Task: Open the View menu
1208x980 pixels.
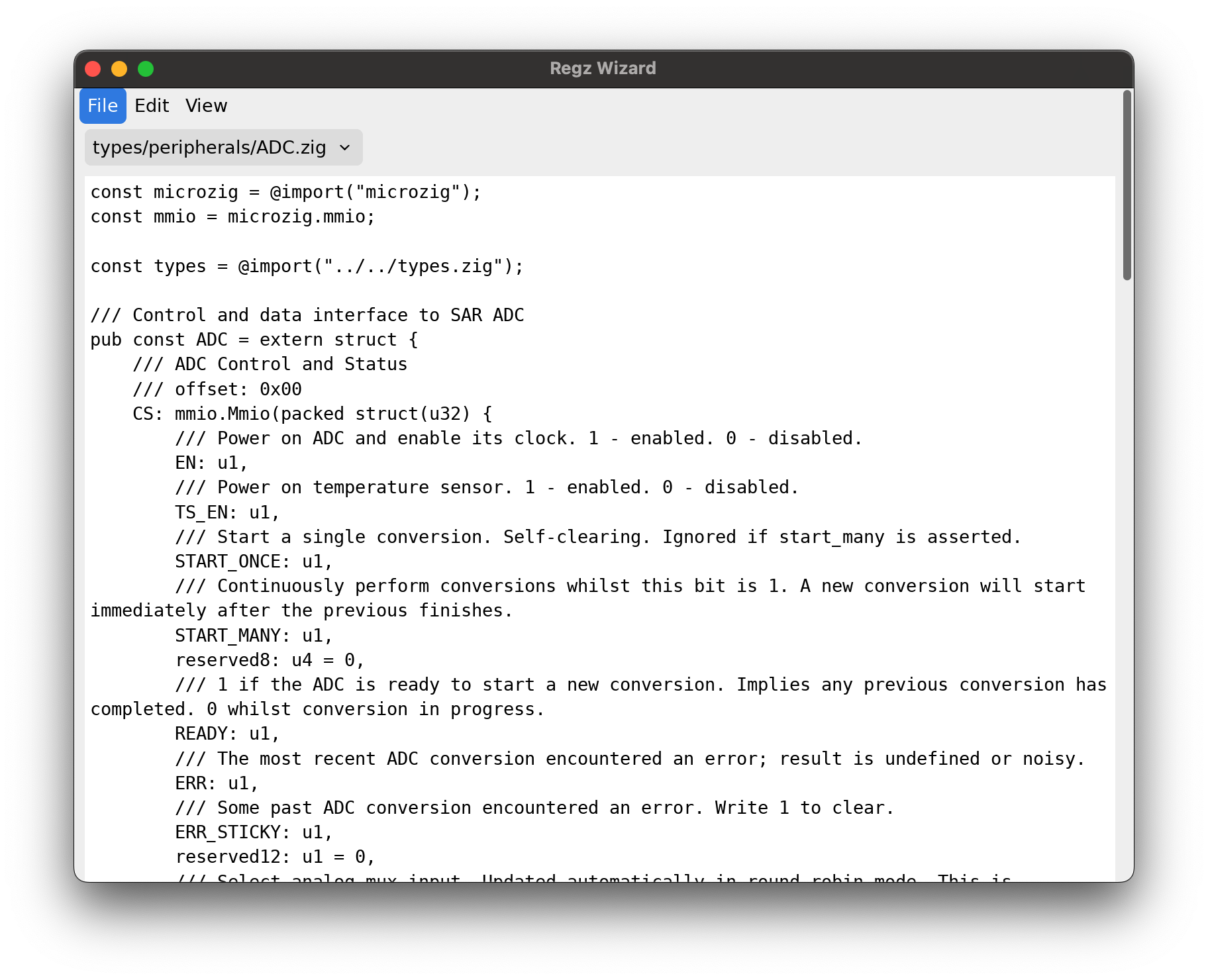Action: (206, 106)
